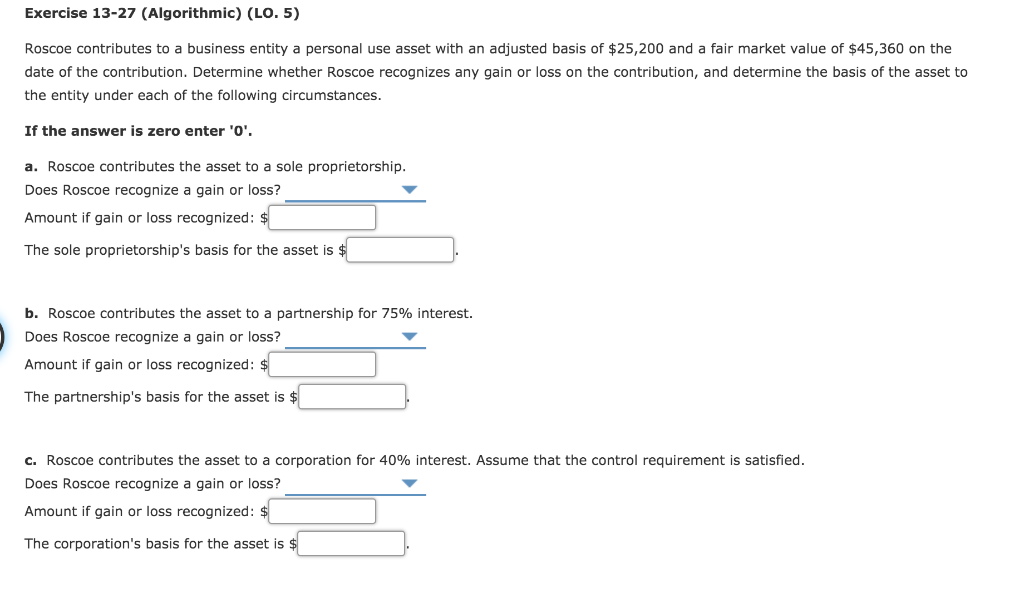Image resolution: width=1024 pixels, height=613 pixels.
Task: Click the sole proprietorship's basis field
Action: 399,249
